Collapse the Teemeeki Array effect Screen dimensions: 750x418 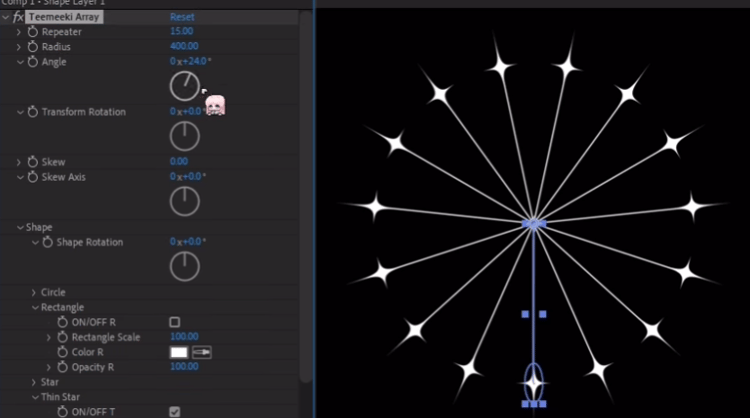point(5,17)
